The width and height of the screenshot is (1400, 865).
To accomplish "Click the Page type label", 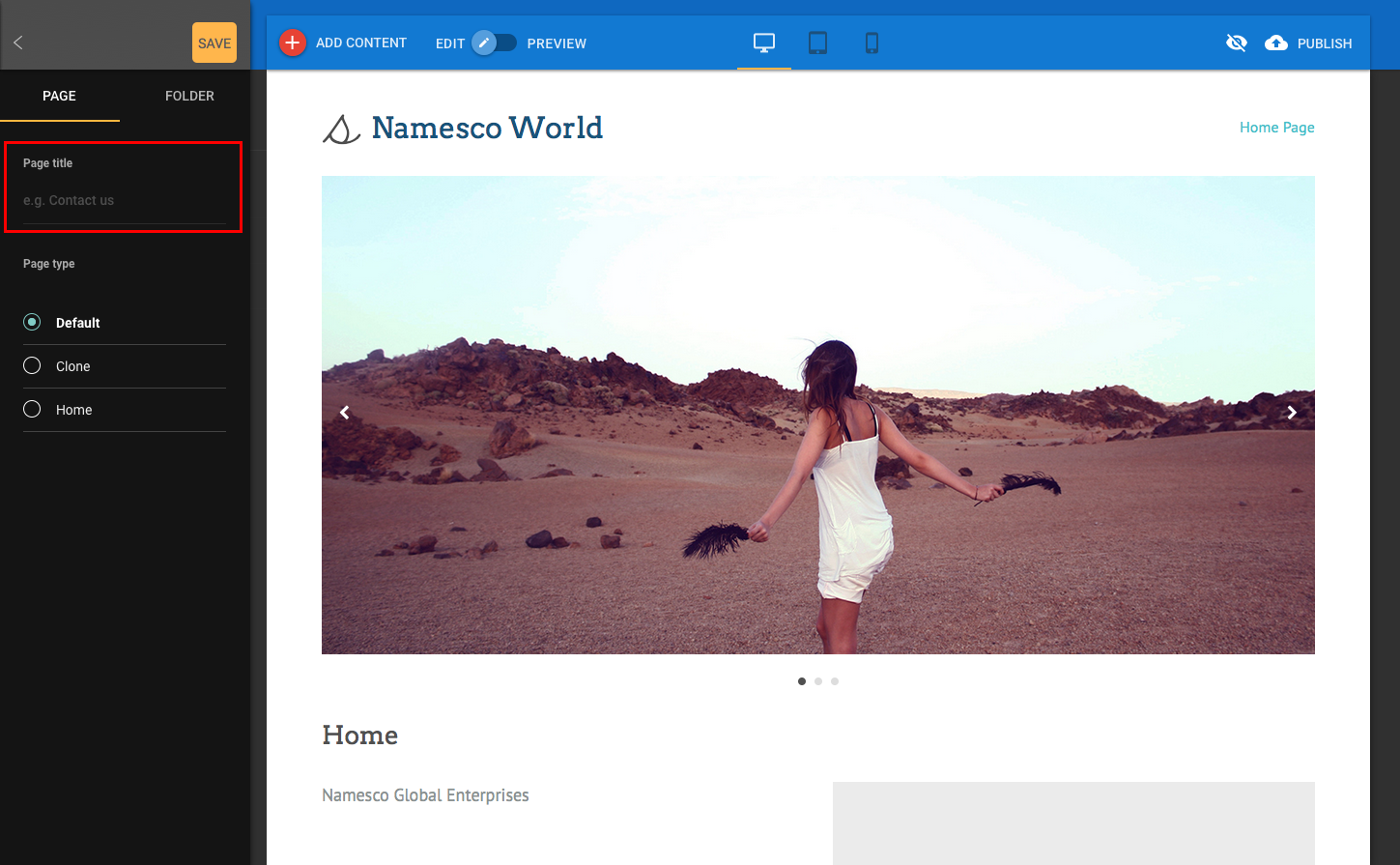I will coord(49,264).
